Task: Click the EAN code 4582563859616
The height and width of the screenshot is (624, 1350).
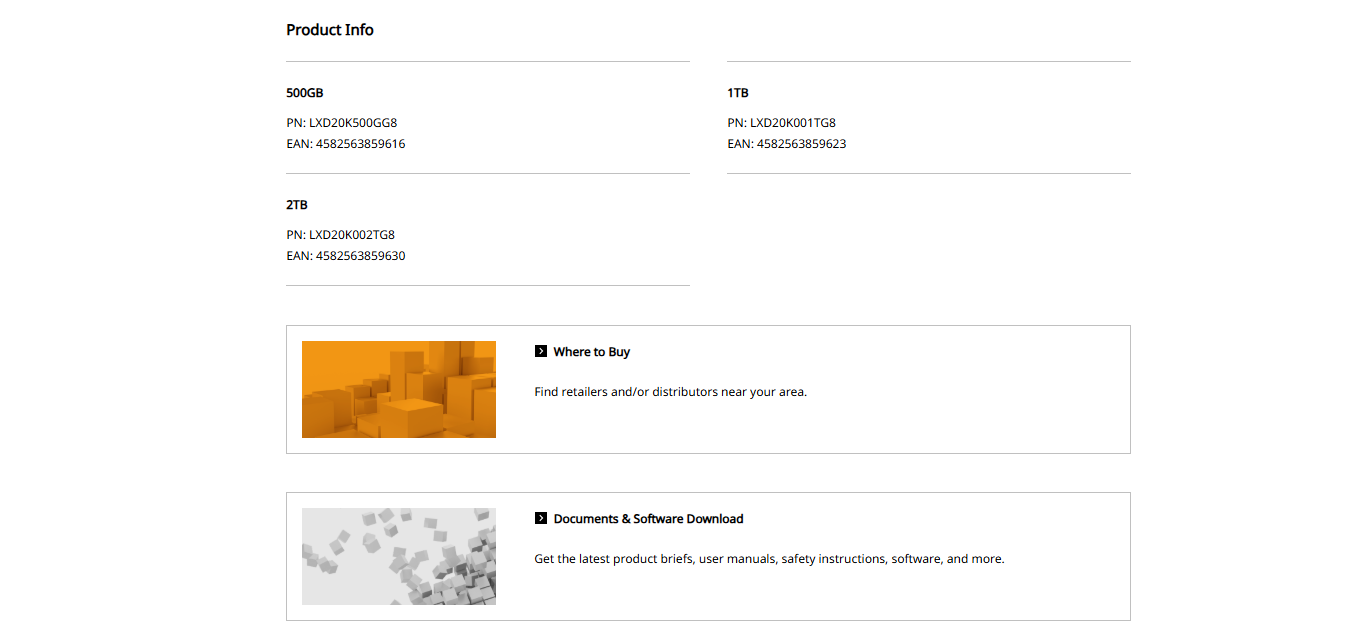Action: pyautogui.click(x=360, y=144)
